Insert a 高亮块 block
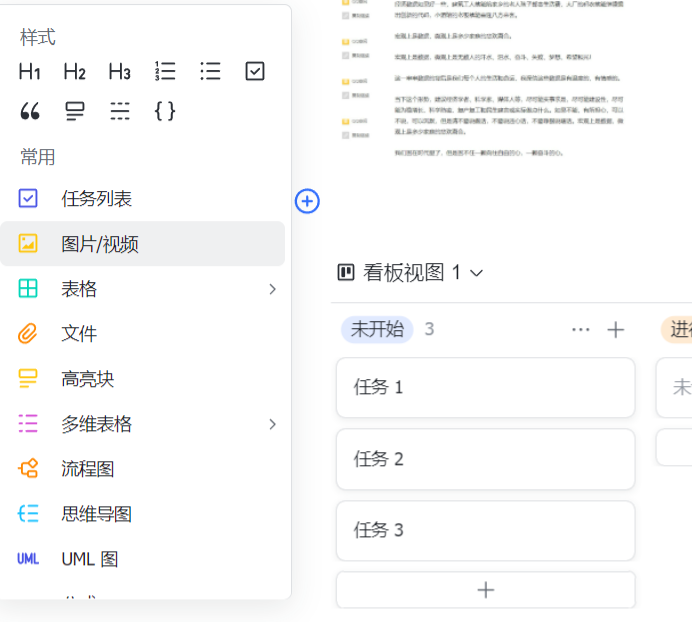 click(143, 379)
